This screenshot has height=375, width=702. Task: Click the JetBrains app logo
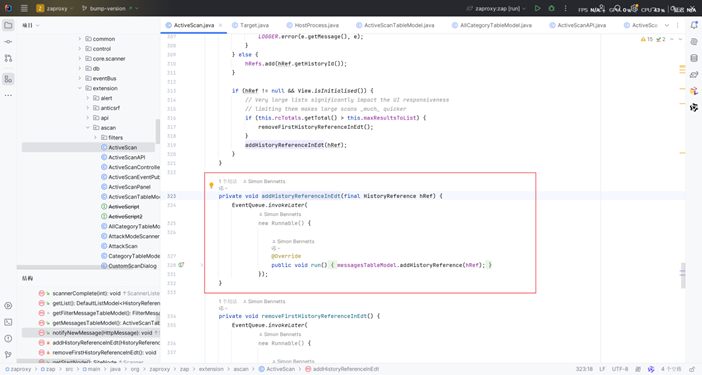8,9
